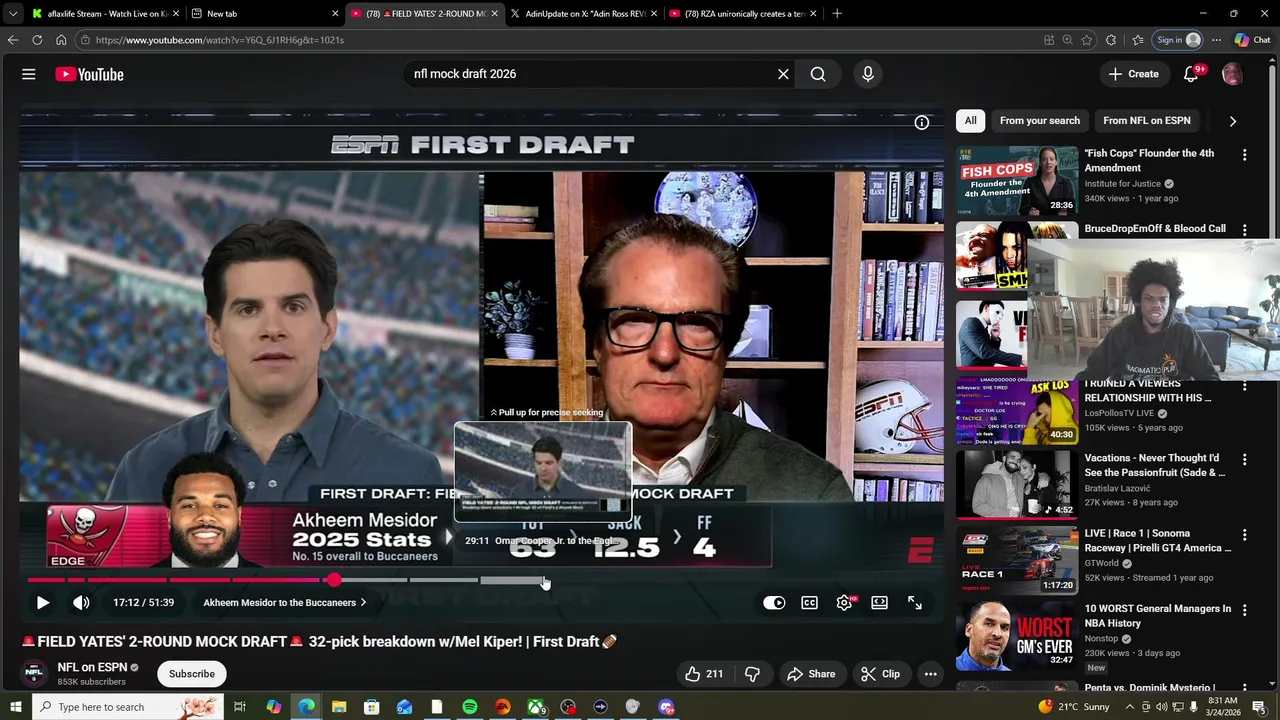Image resolution: width=1280 pixels, height=720 pixels.
Task: Open the Create menu button
Action: (1134, 74)
